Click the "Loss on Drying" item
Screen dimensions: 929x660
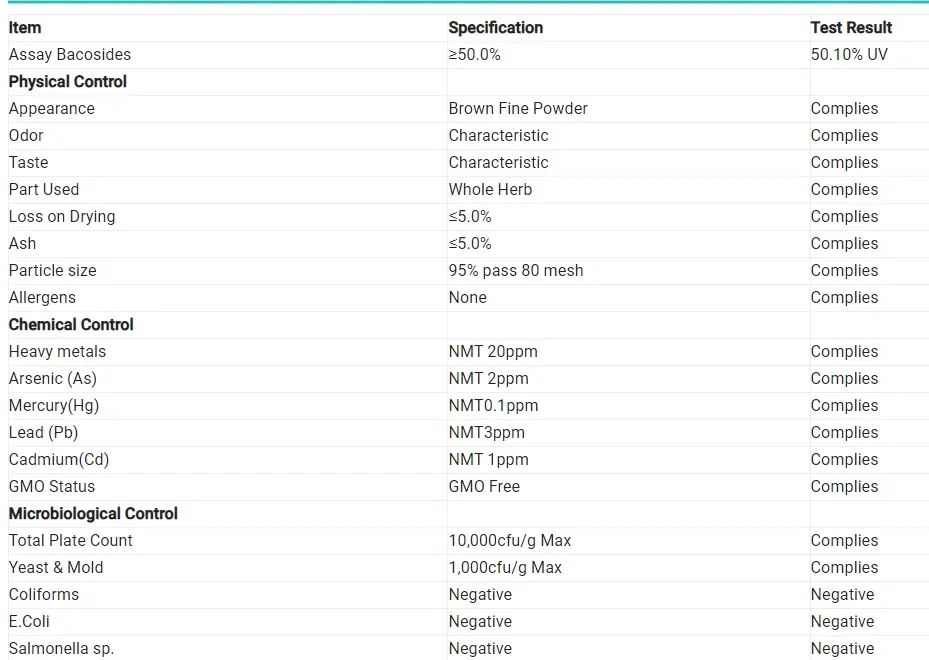click(x=62, y=217)
